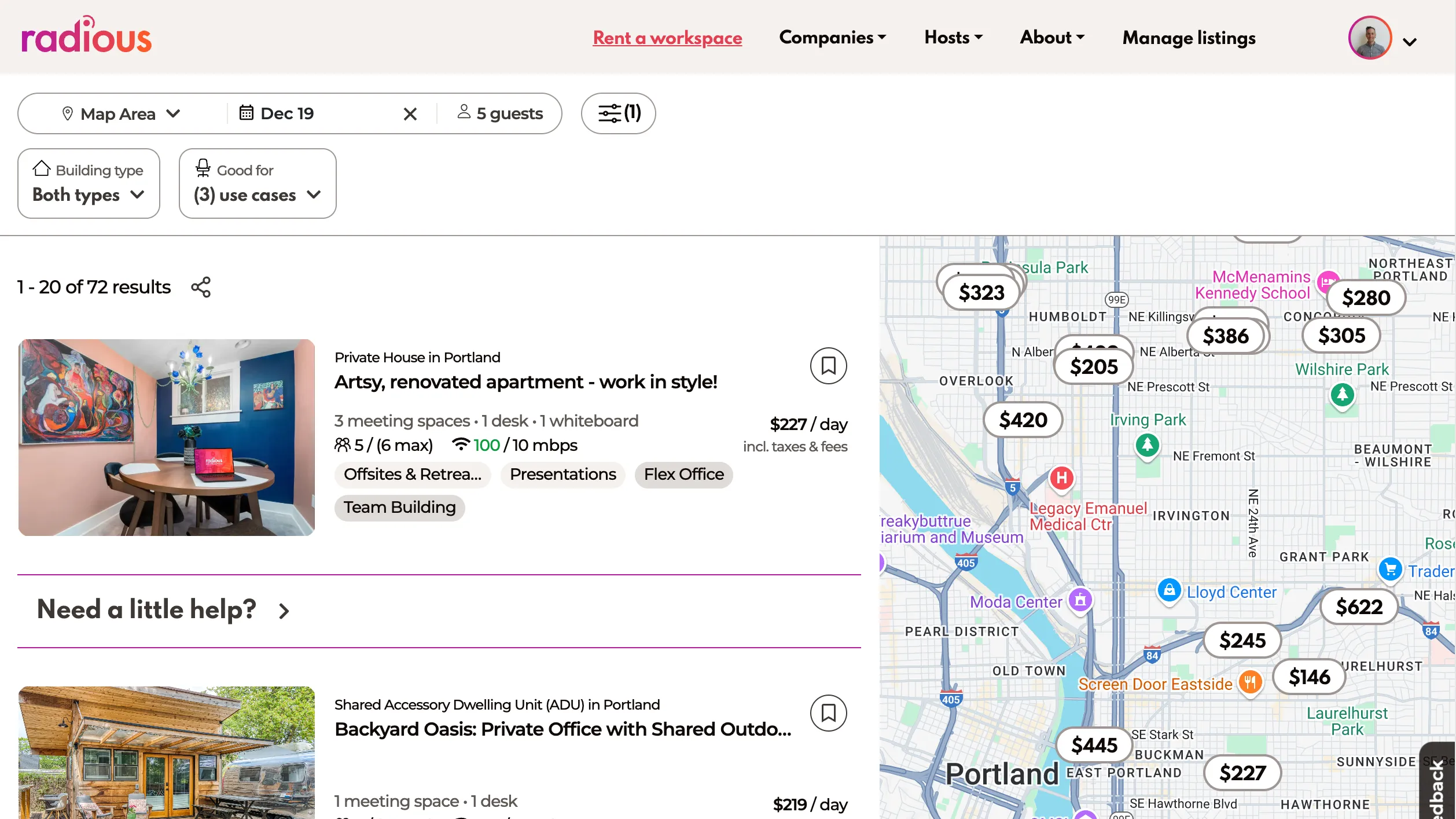Click the Flex Office tag
This screenshot has height=819, width=1456.
pyautogui.click(x=683, y=475)
